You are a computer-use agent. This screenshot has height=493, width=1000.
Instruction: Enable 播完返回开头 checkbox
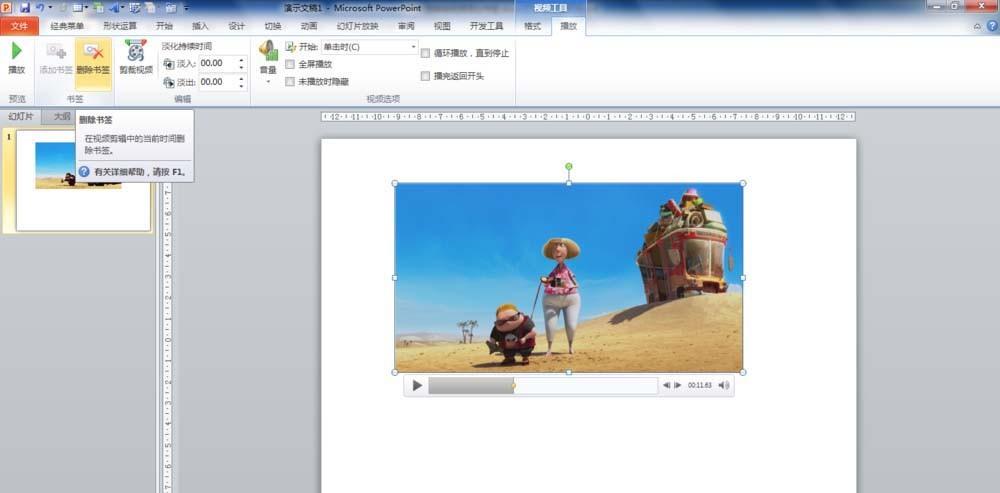425,76
